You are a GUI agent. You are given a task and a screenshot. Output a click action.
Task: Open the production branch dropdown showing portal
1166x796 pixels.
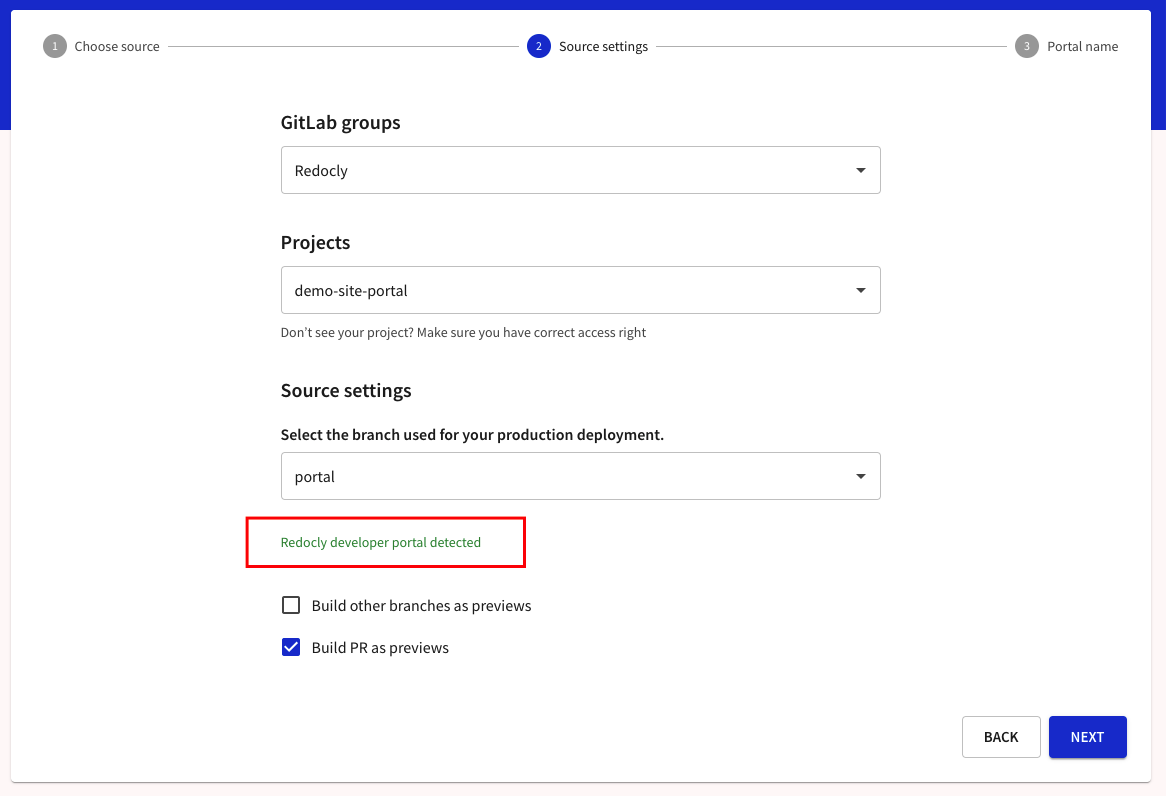click(x=580, y=476)
